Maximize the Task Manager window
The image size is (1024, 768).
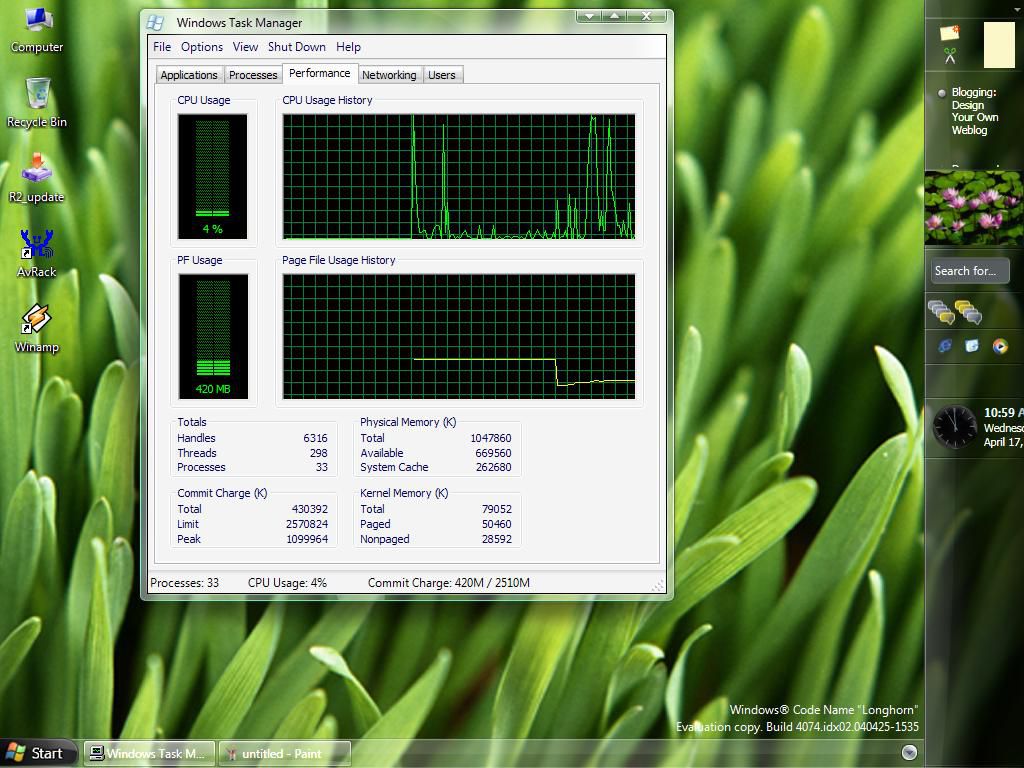(x=615, y=16)
